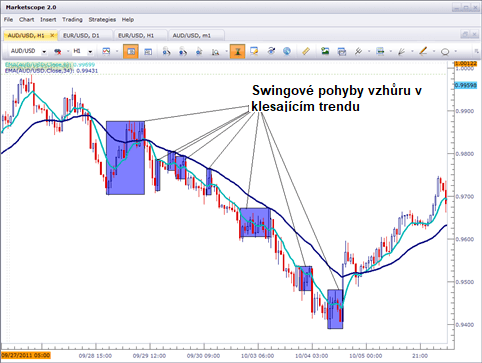482x363 pixels.
Task: Click the chart note with pencil icon
Action: tap(254, 51)
